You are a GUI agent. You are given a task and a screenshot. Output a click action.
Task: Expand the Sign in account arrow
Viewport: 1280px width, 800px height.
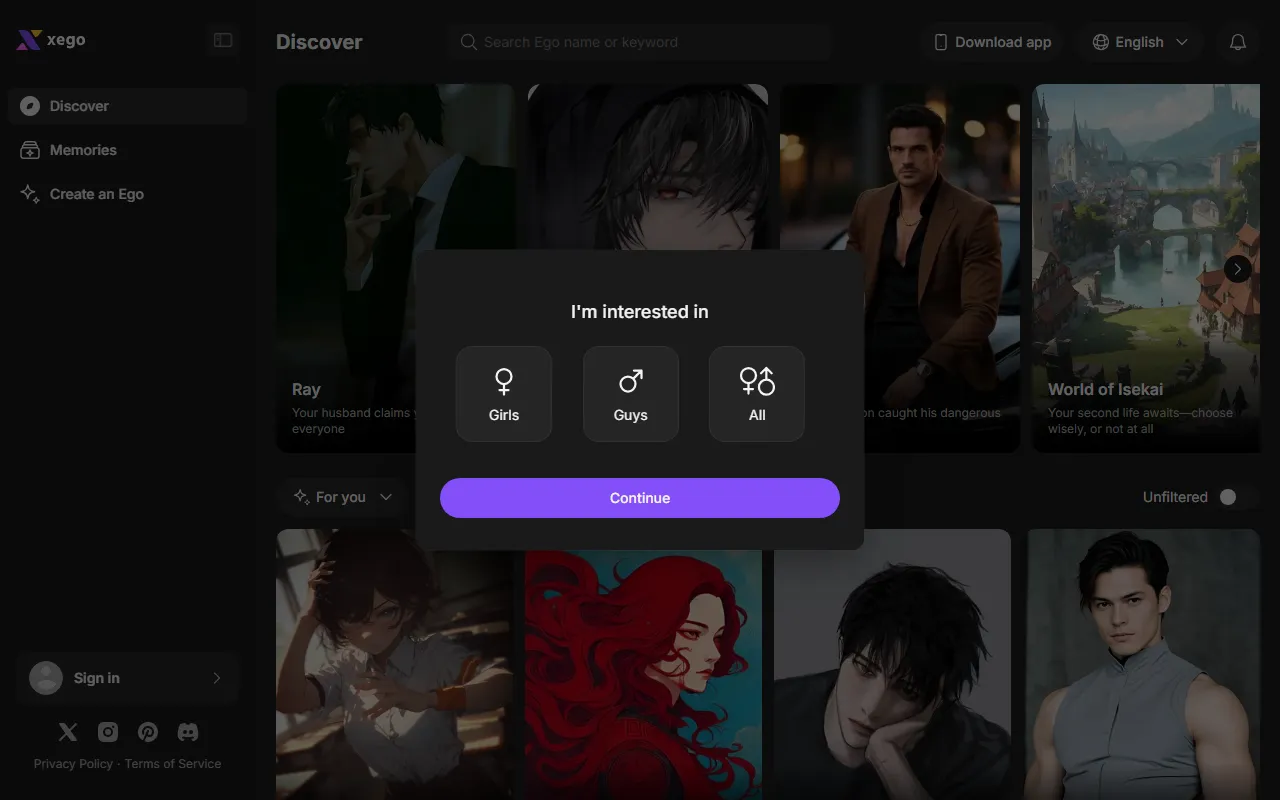pos(217,678)
